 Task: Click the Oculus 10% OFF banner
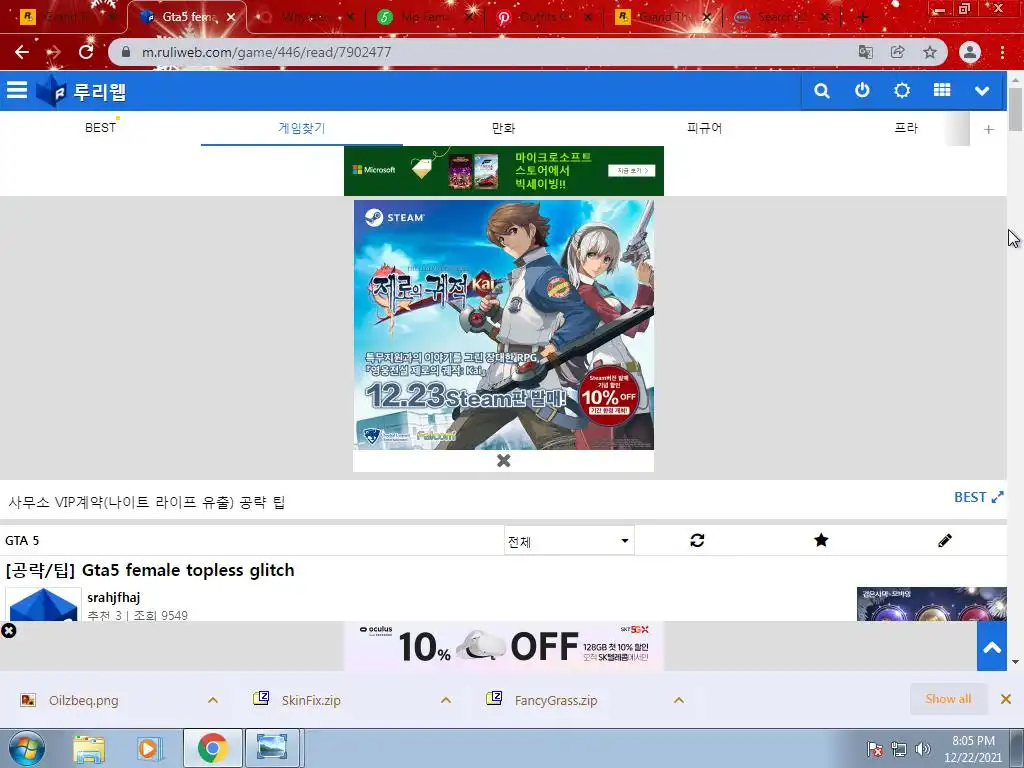click(504, 646)
